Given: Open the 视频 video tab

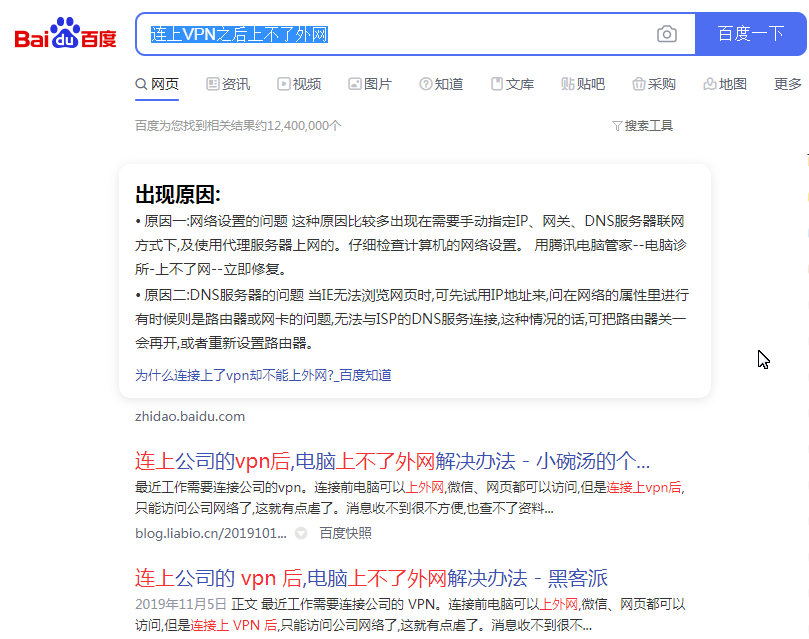Looking at the screenshot, I should 299,84.
